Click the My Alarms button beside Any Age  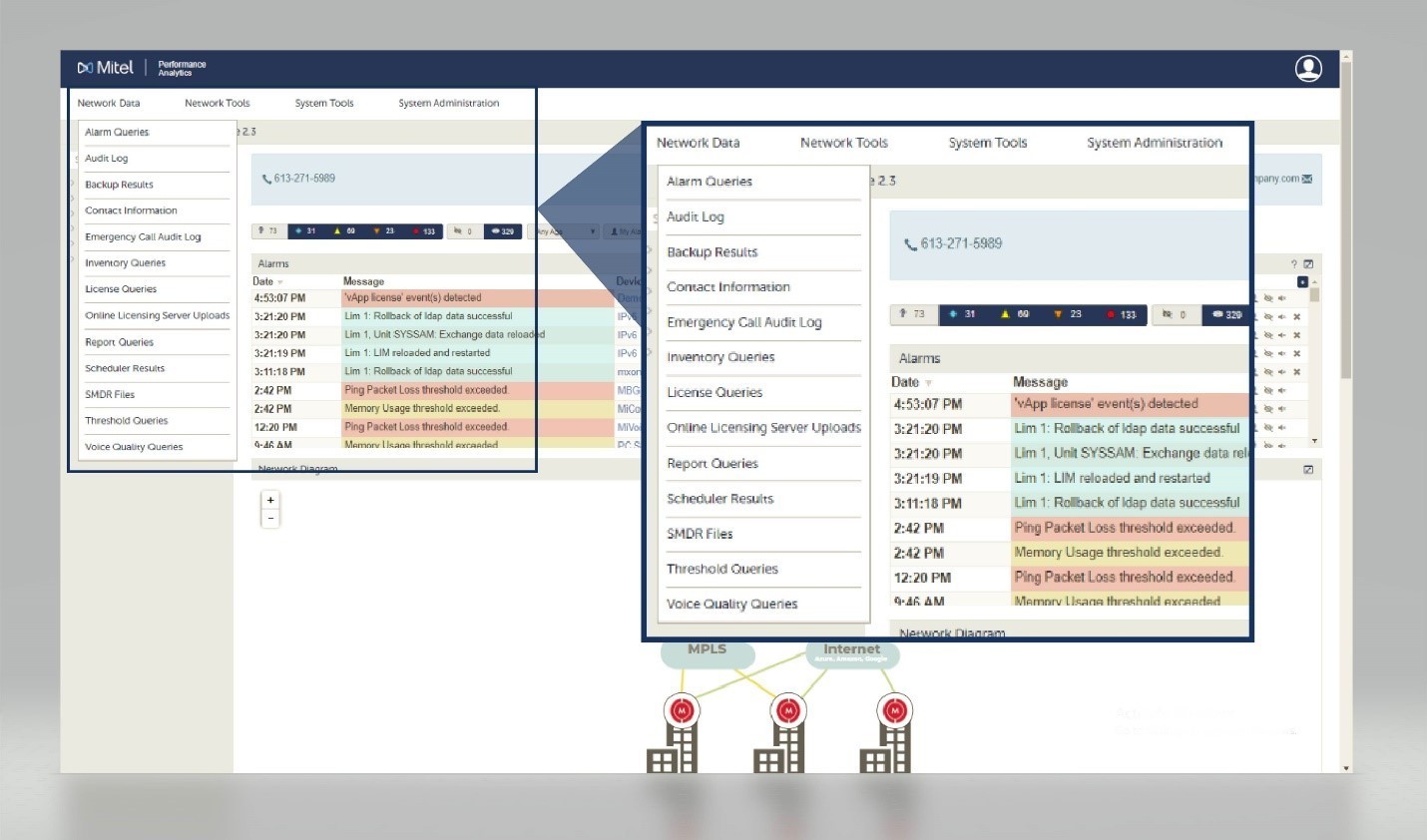tap(625, 231)
